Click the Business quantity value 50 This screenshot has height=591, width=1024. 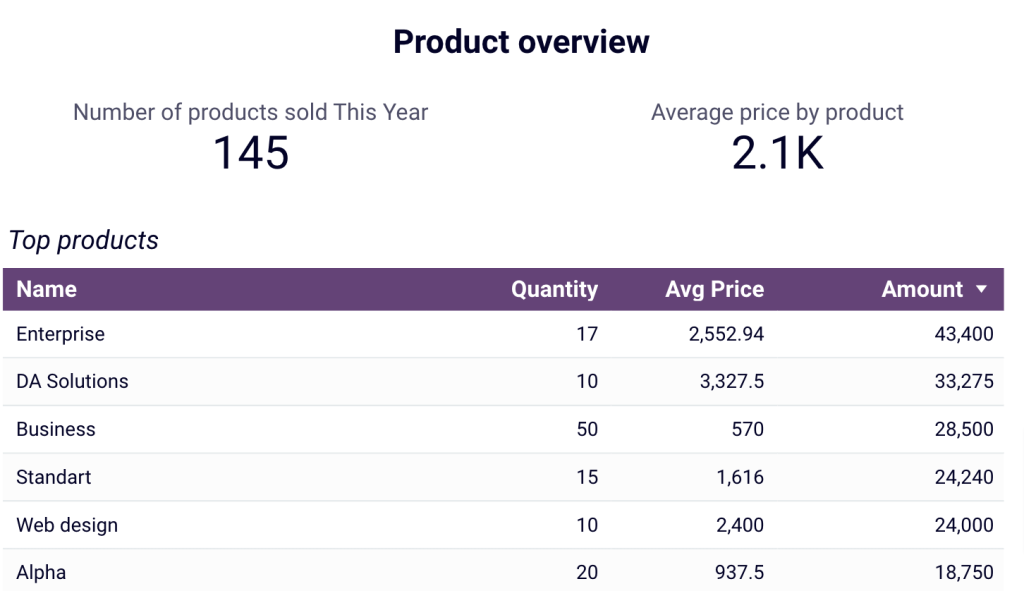tap(587, 429)
